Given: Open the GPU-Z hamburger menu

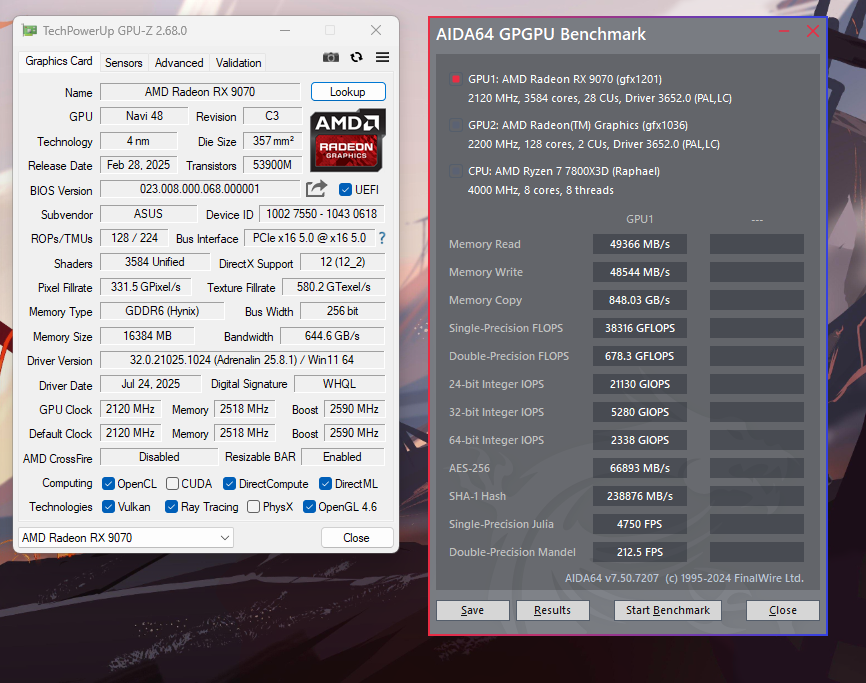Looking at the screenshot, I should point(382,57).
